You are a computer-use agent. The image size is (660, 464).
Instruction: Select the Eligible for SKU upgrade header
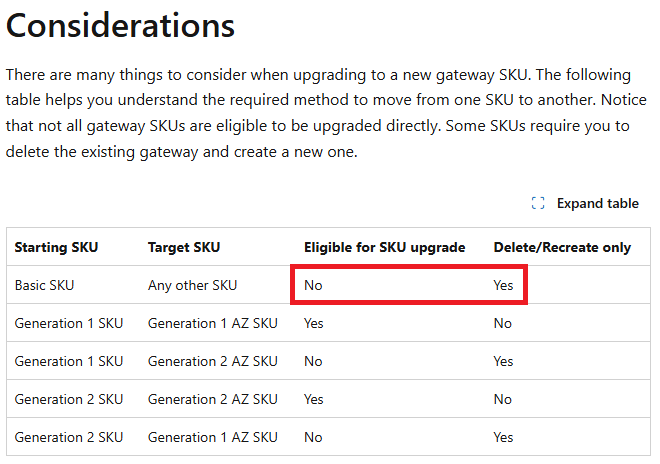click(x=384, y=247)
